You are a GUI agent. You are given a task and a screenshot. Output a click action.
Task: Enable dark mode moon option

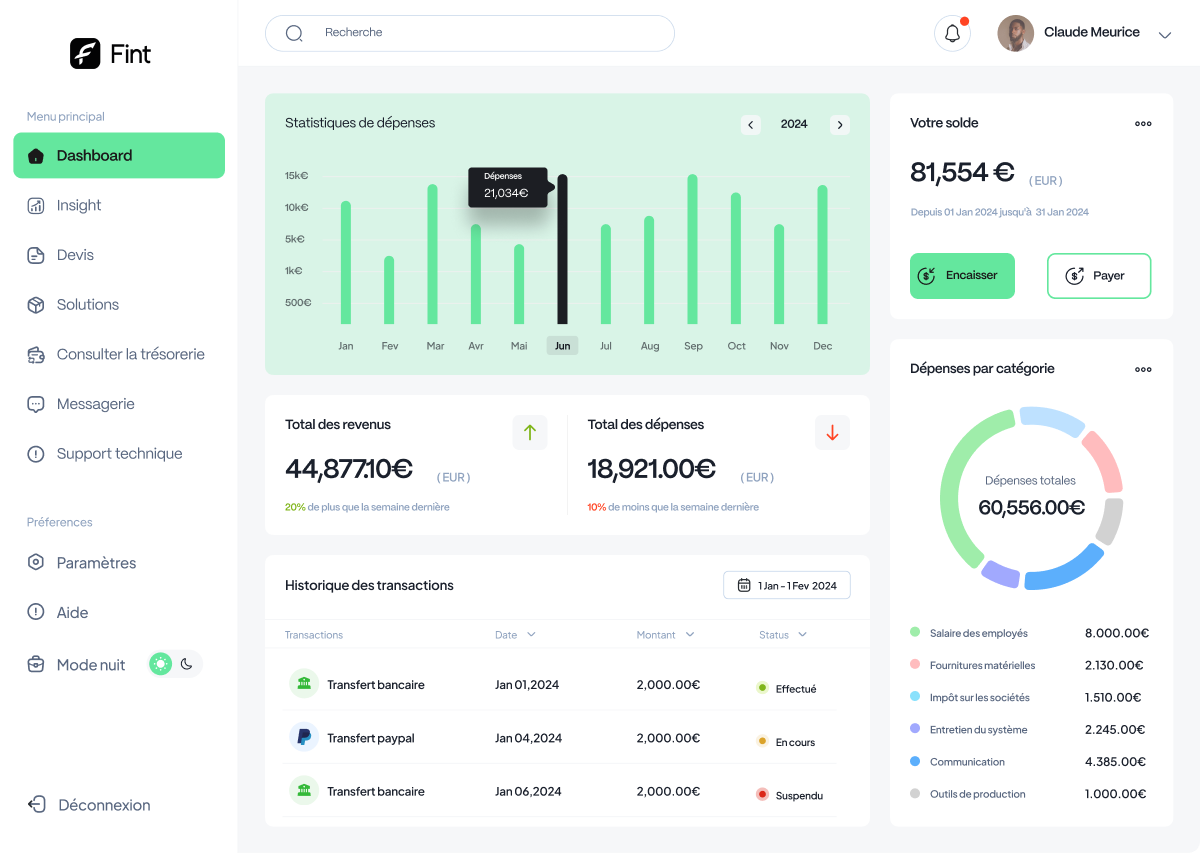pos(189,663)
